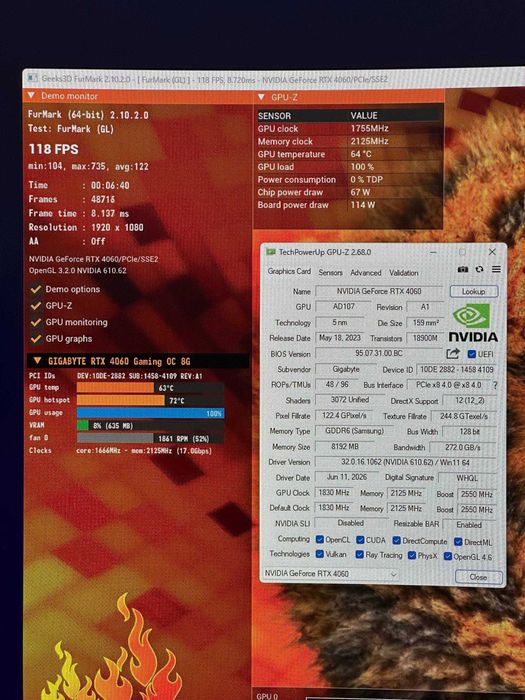Click the OpenGL 3.2.0 NVIDIA 610.62 text
This screenshot has width=525, height=700.
pyautogui.click(x=78, y=271)
